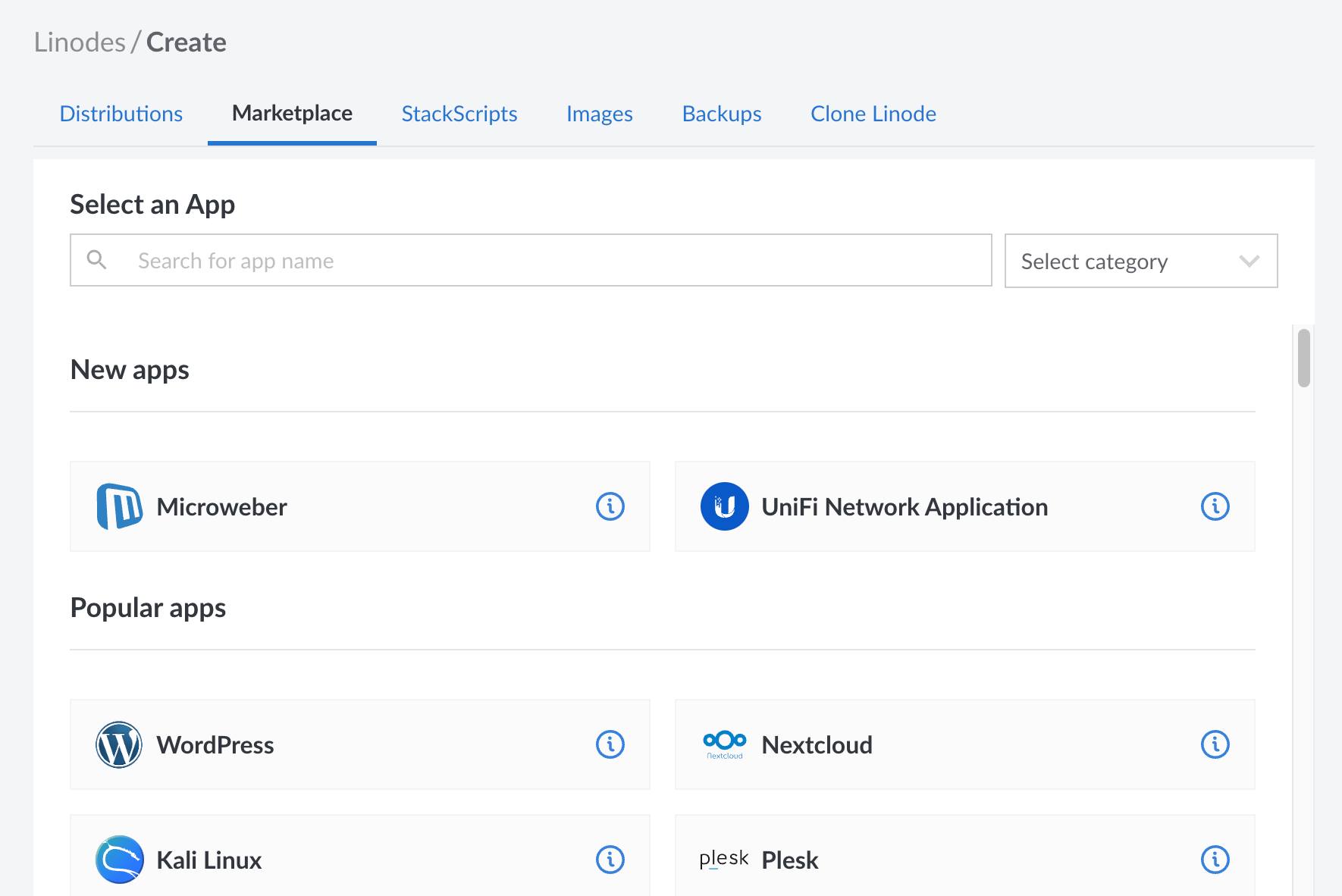Switch to the Distributions tab
The image size is (1342, 896).
pos(121,113)
